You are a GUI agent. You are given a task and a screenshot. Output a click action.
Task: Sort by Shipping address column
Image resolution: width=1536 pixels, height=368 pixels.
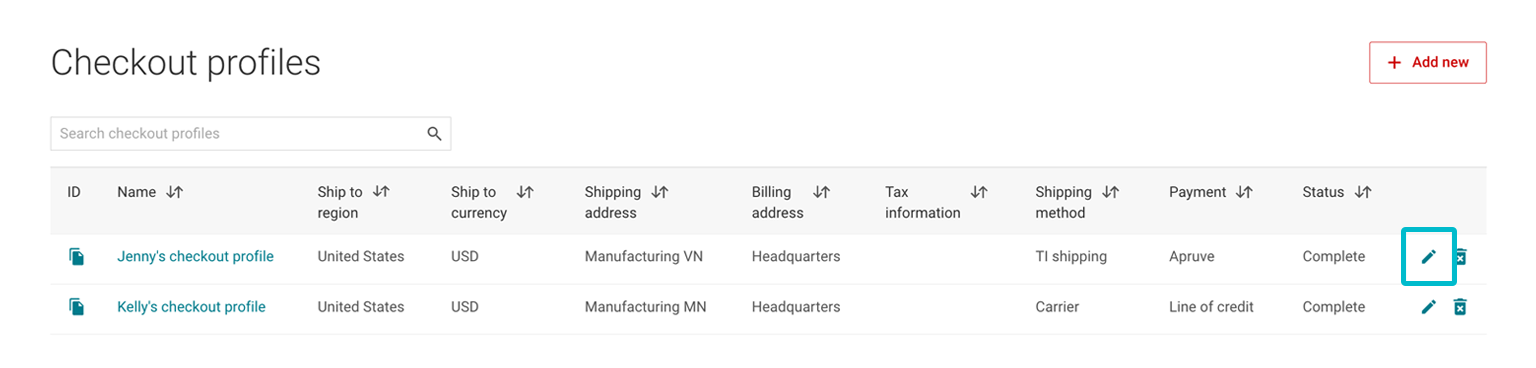(x=659, y=192)
